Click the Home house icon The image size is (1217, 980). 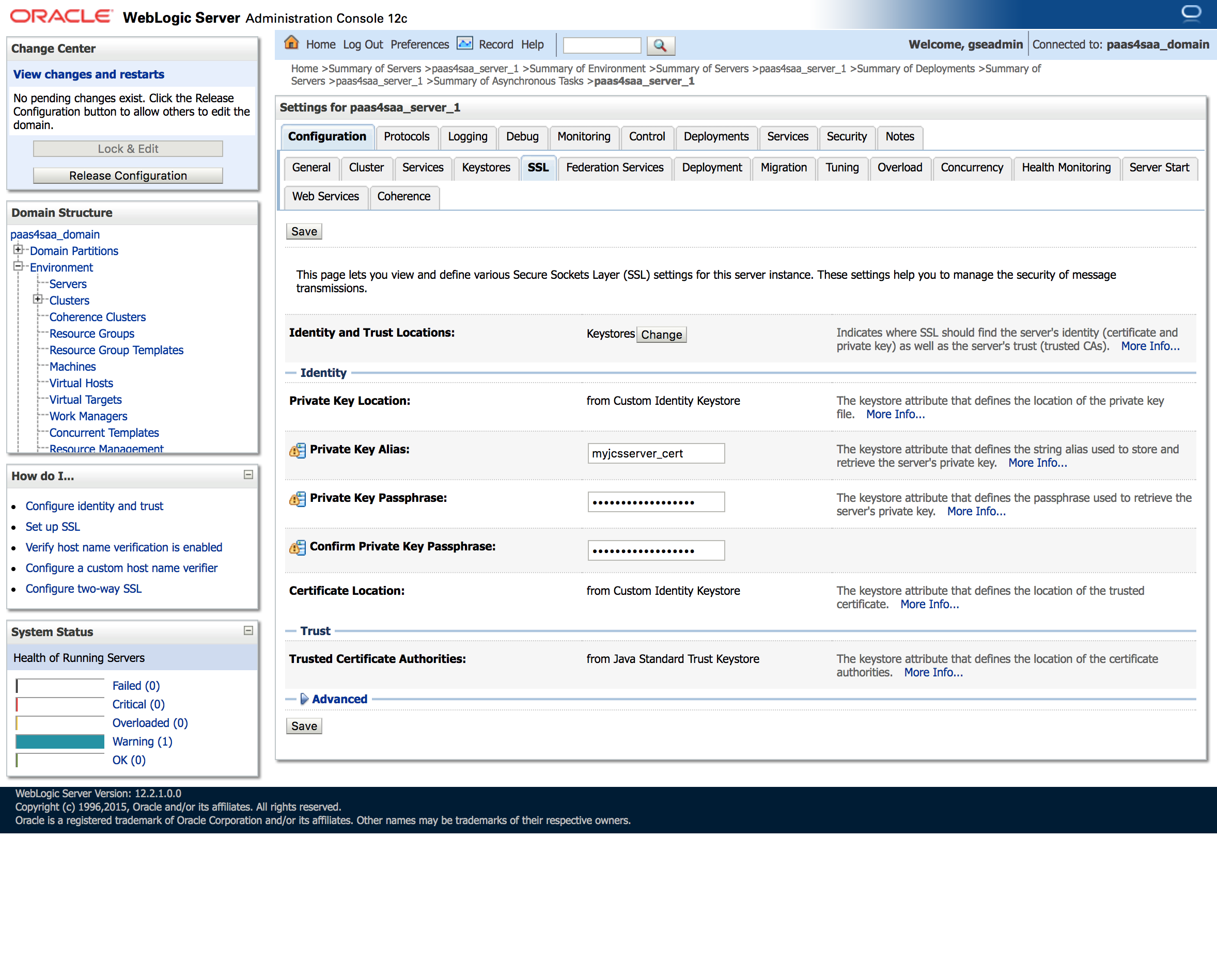click(x=291, y=43)
